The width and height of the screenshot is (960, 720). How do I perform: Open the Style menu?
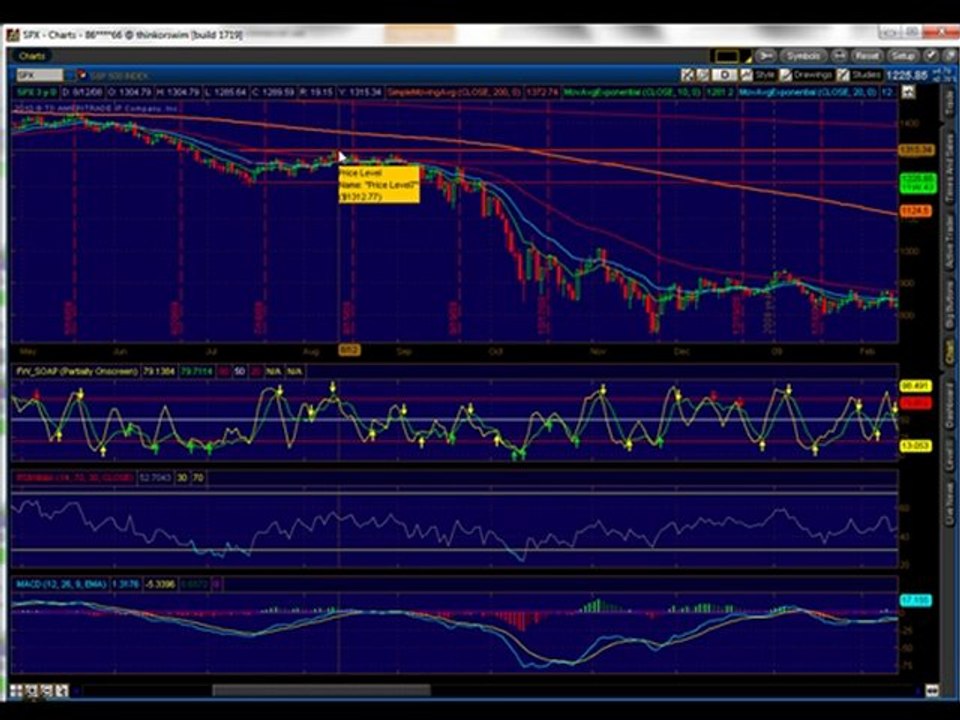pos(765,75)
